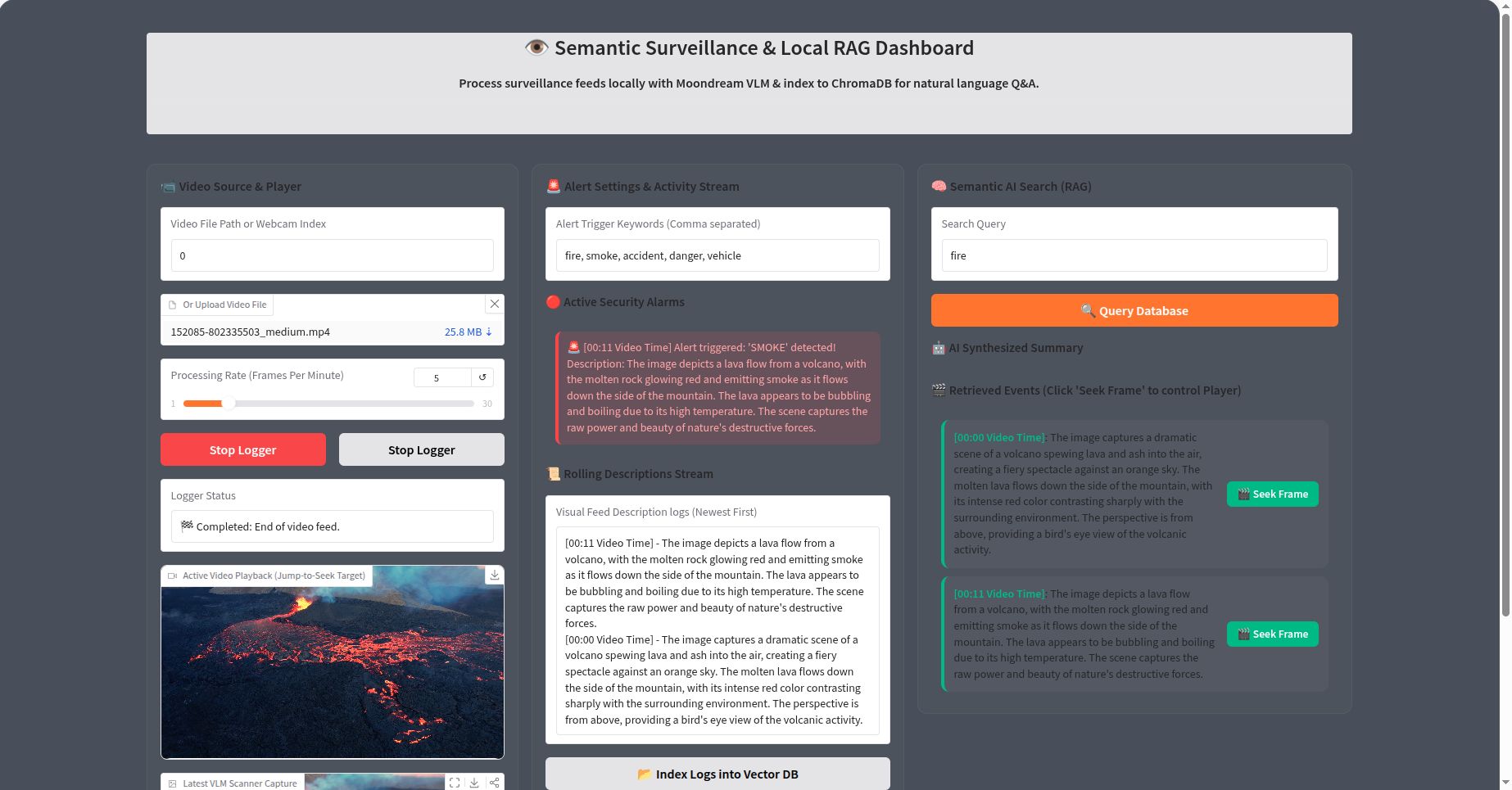Viewport: 1512px width, 790px height.
Task: Edit the Alert Trigger Keywords field
Action: [x=718, y=255]
